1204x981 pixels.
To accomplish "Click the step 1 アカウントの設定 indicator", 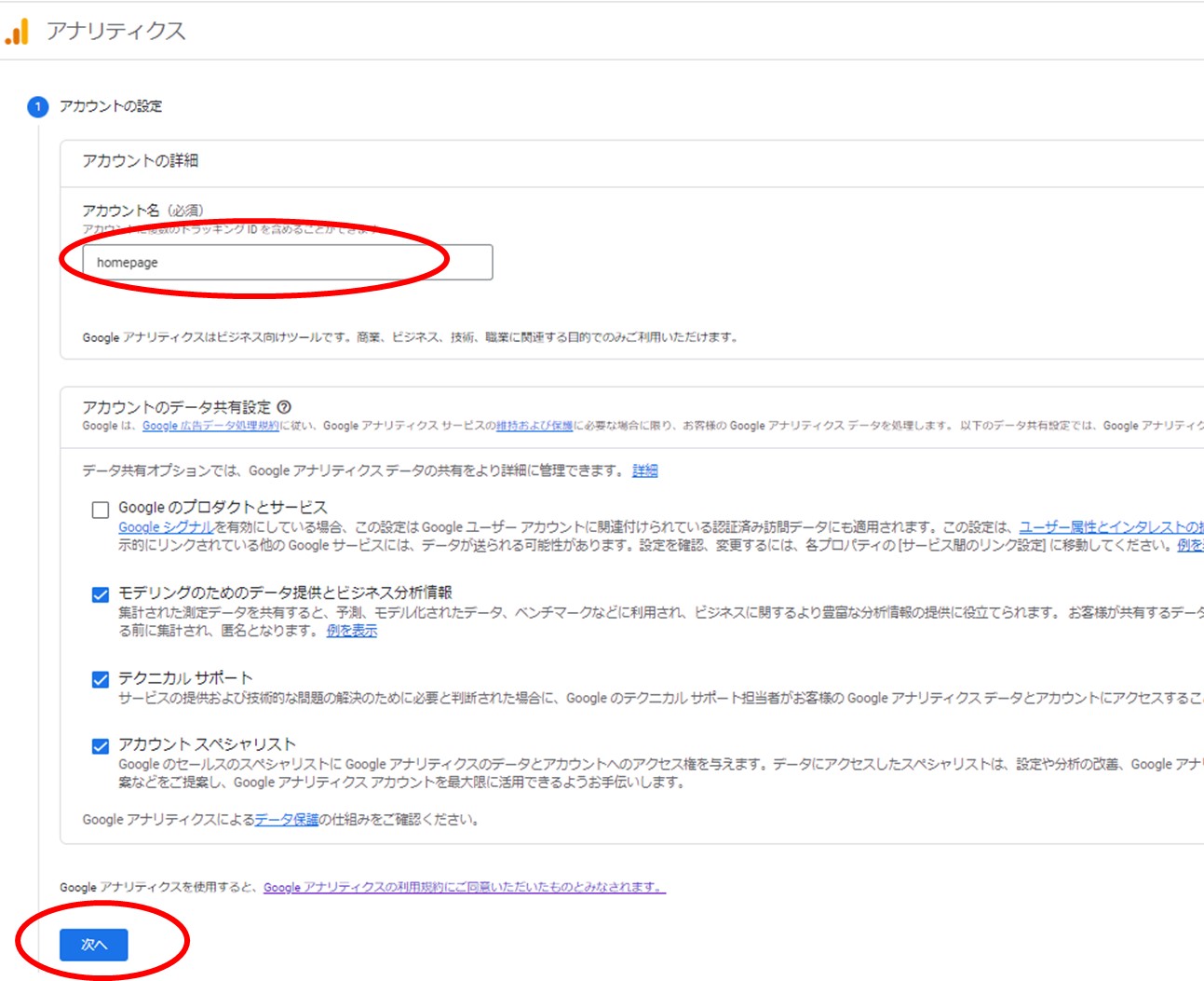I will [x=37, y=106].
